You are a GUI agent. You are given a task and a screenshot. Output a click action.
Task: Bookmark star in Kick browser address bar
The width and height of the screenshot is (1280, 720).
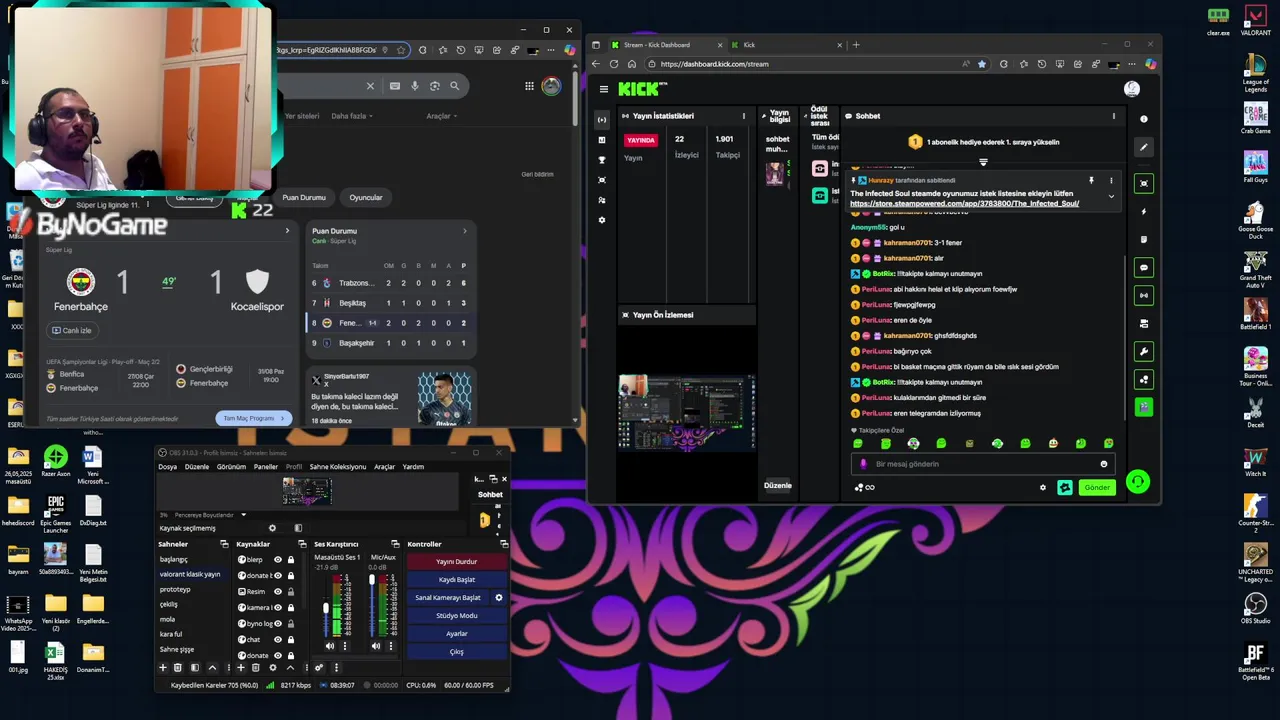(x=982, y=64)
